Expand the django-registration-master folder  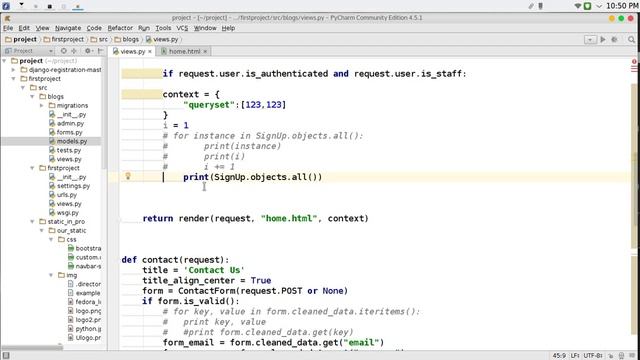pos(13,70)
